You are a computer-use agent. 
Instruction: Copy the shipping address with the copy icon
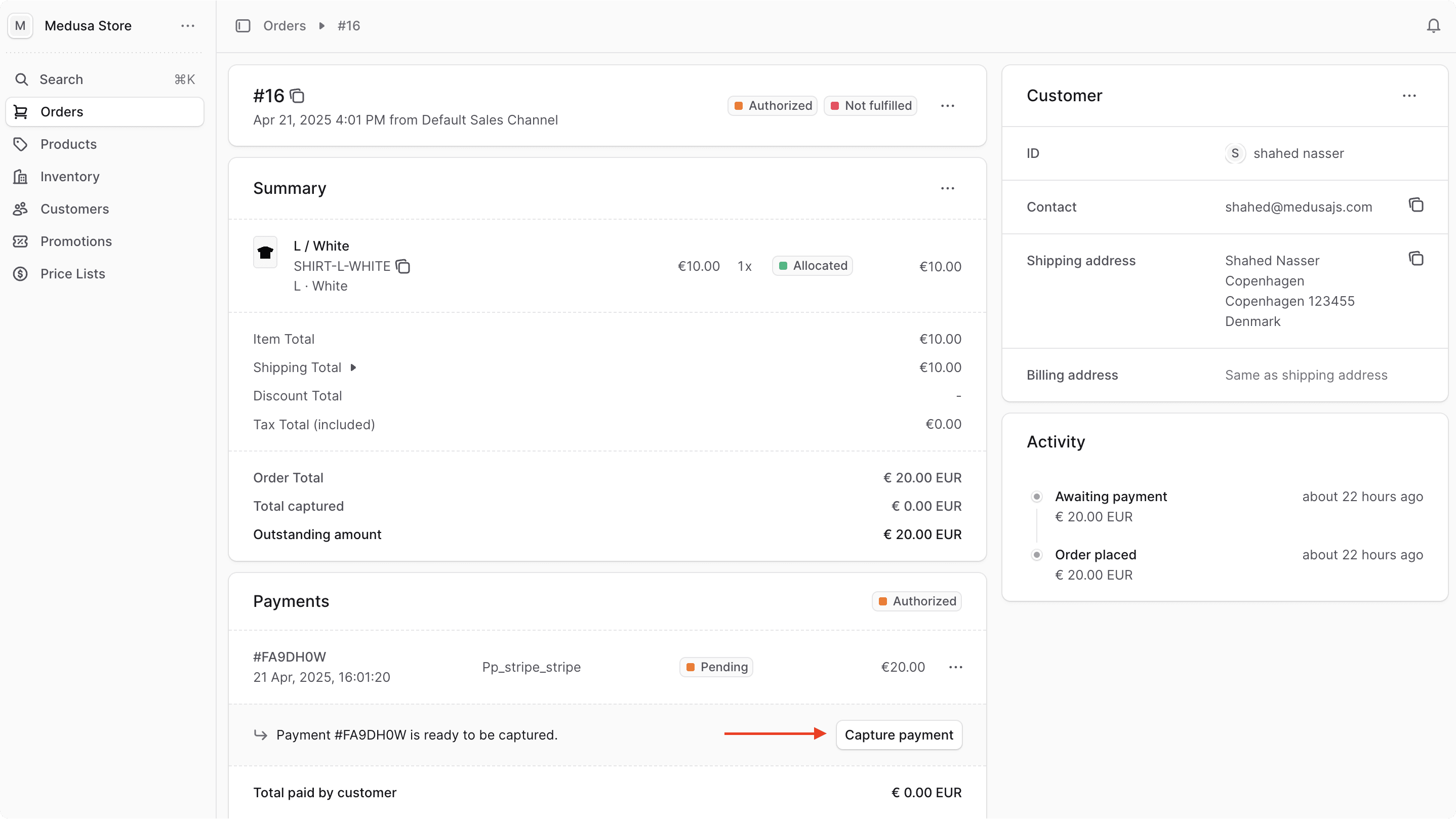pos(1417,258)
